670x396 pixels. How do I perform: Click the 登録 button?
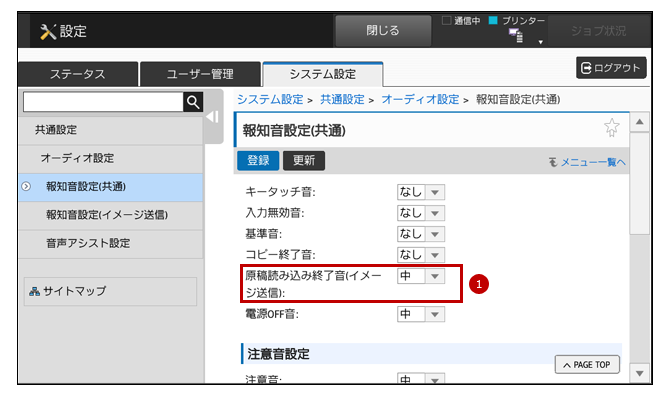(258, 161)
